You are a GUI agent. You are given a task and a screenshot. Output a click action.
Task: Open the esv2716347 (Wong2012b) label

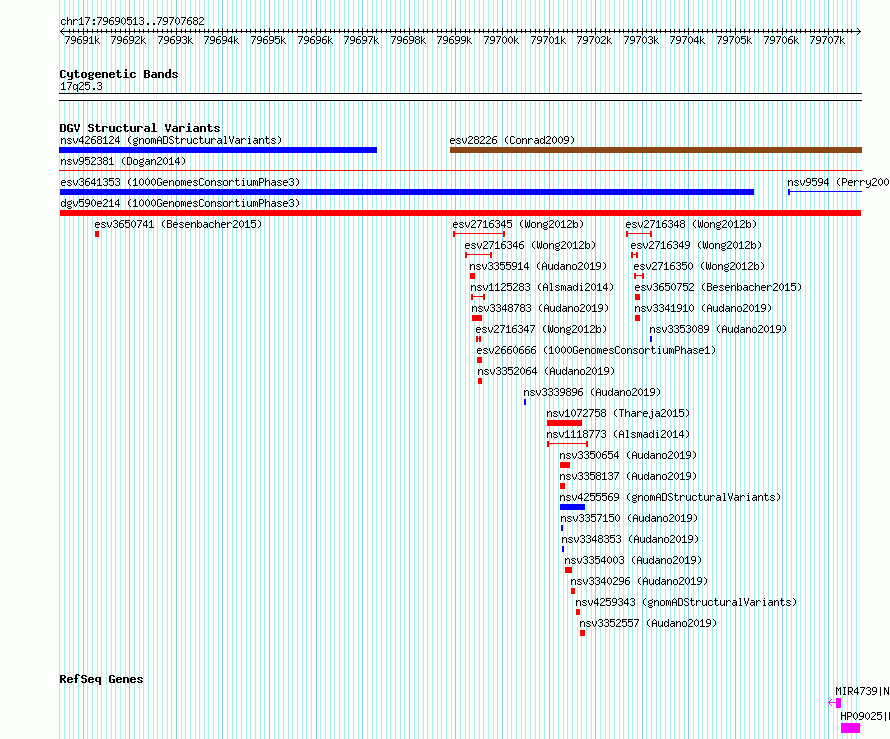pyautogui.click(x=541, y=329)
